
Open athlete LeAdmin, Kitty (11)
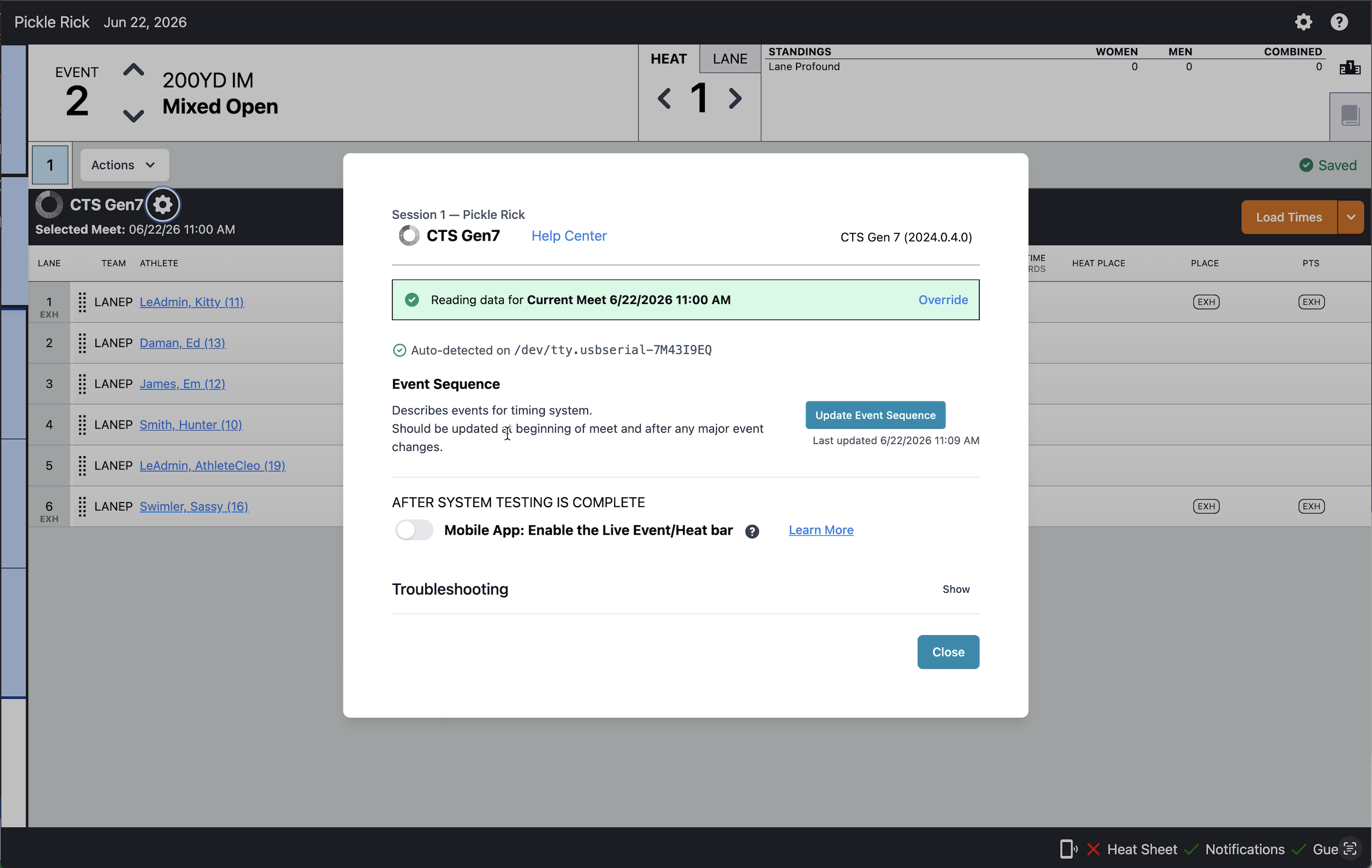point(191,302)
